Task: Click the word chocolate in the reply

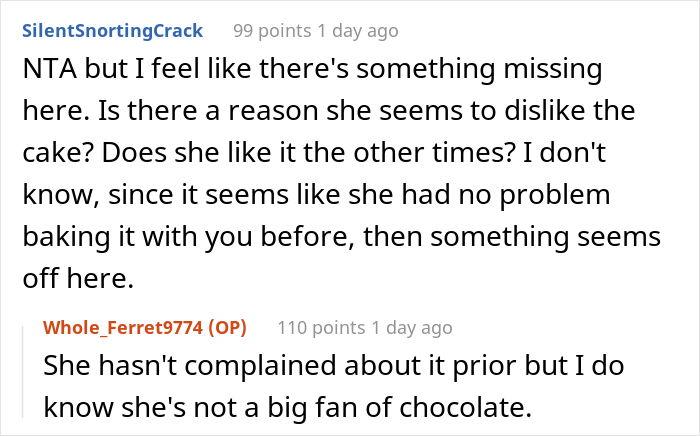Action: click(465, 407)
